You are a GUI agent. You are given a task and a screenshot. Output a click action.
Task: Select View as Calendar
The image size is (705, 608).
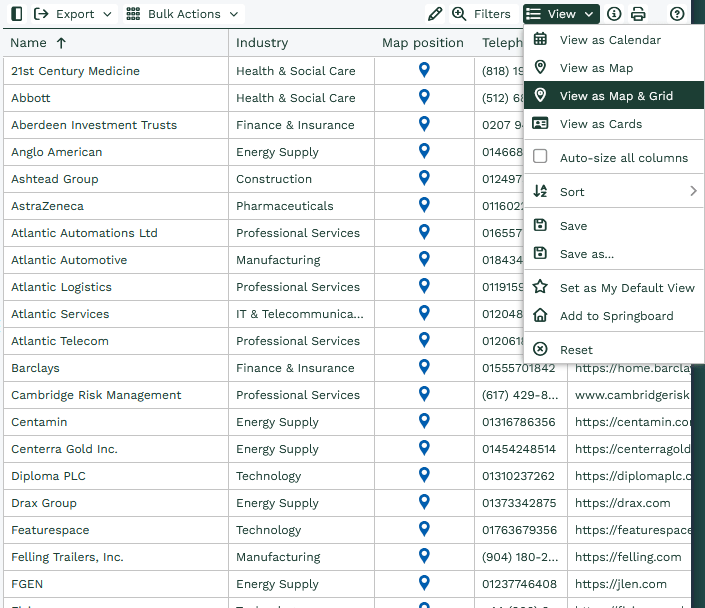coord(609,40)
